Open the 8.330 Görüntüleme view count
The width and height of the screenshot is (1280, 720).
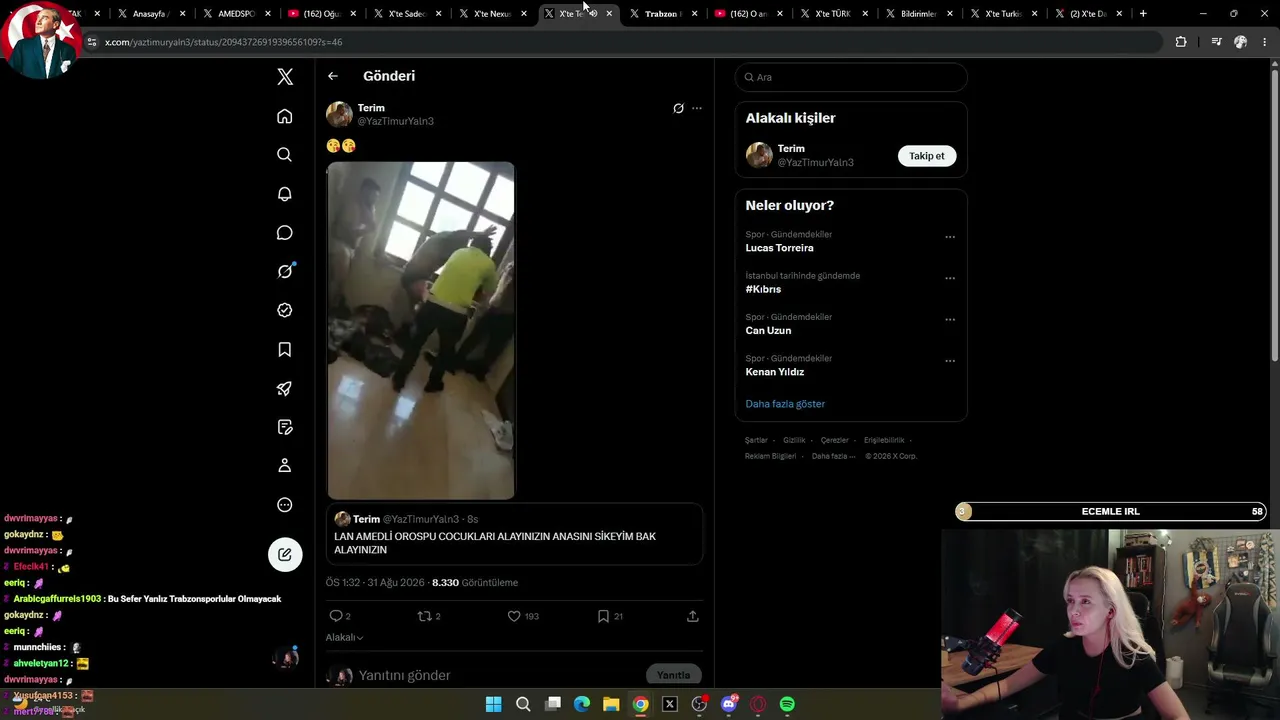click(475, 582)
